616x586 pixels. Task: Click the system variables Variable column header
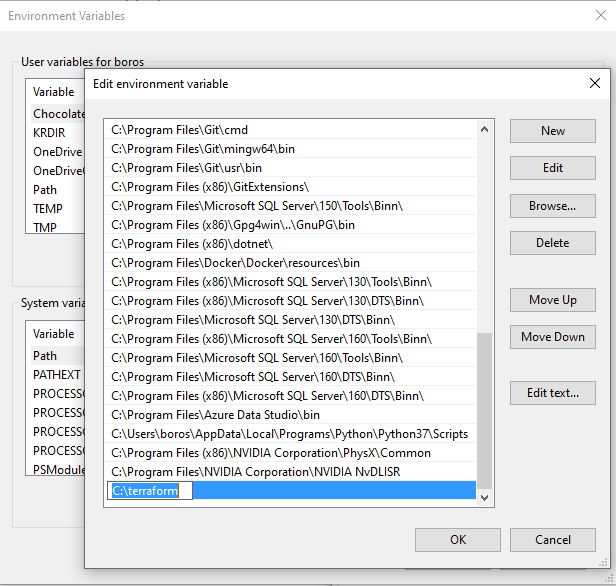55,333
